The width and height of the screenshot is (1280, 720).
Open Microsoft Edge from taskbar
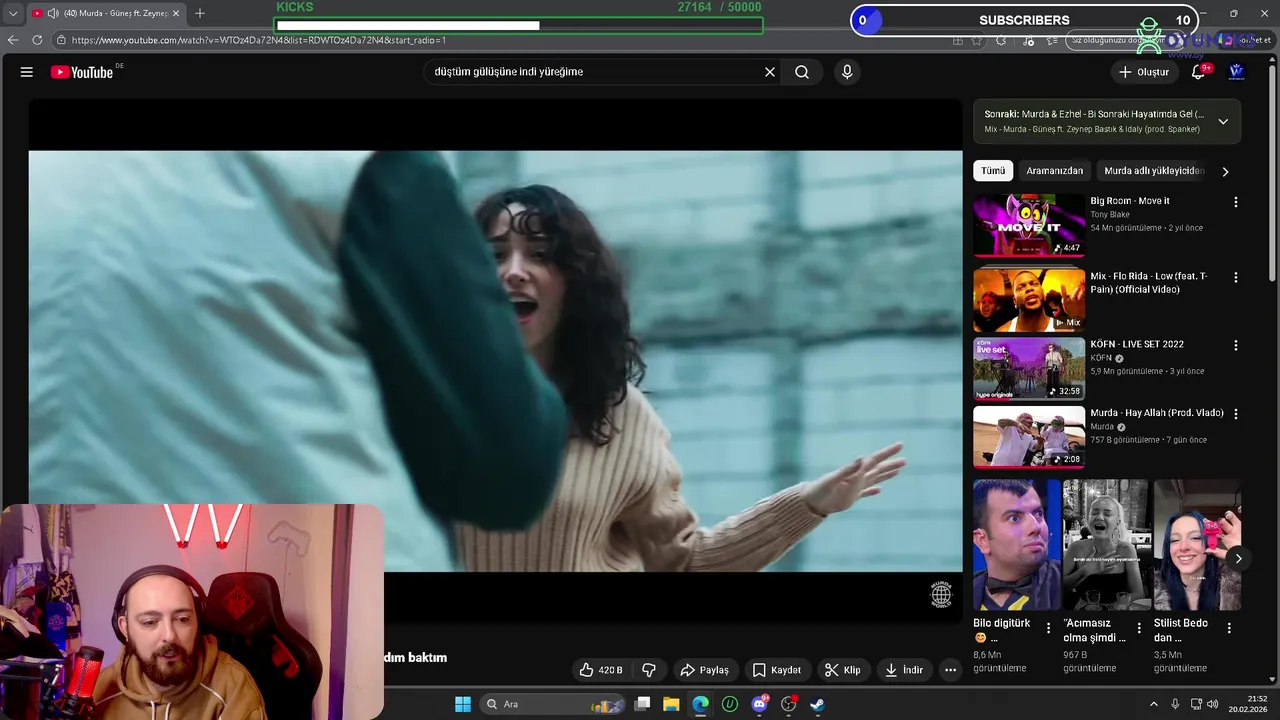pyautogui.click(x=700, y=704)
